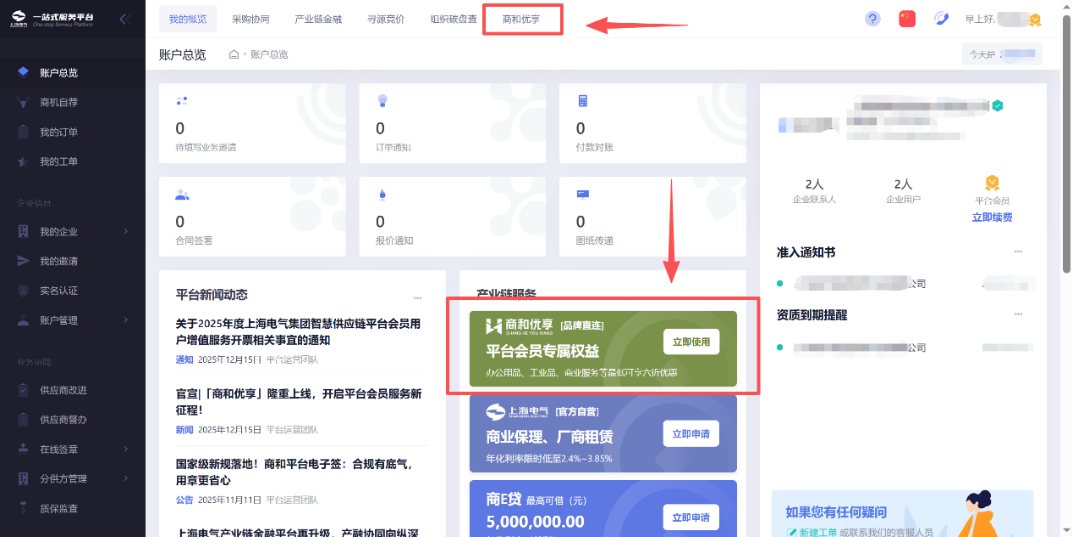Expand 我的企业 sidebar submenu

(x=126, y=232)
